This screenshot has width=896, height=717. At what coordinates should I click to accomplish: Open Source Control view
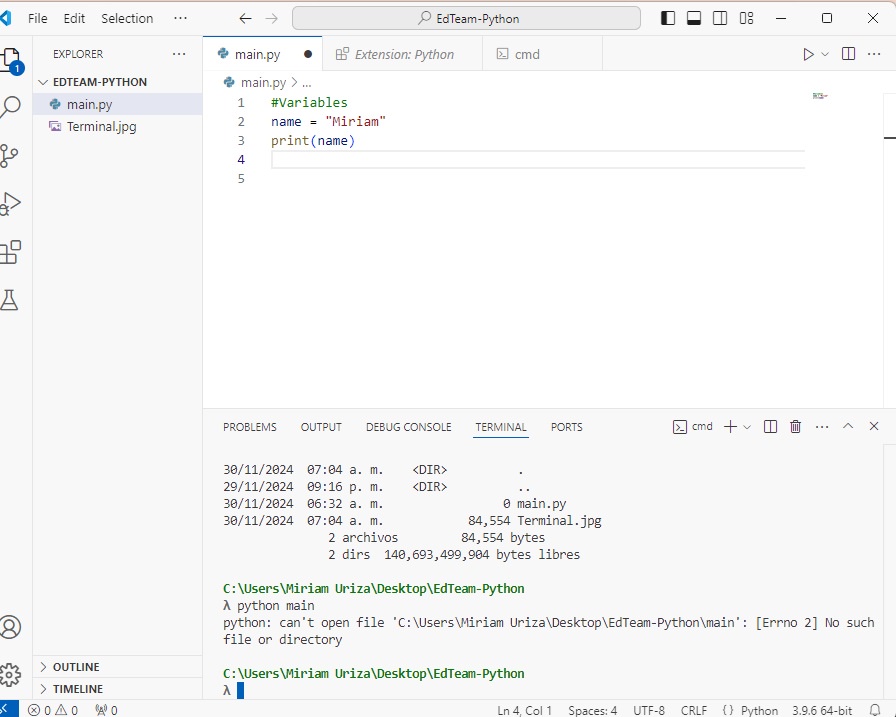click(10, 155)
